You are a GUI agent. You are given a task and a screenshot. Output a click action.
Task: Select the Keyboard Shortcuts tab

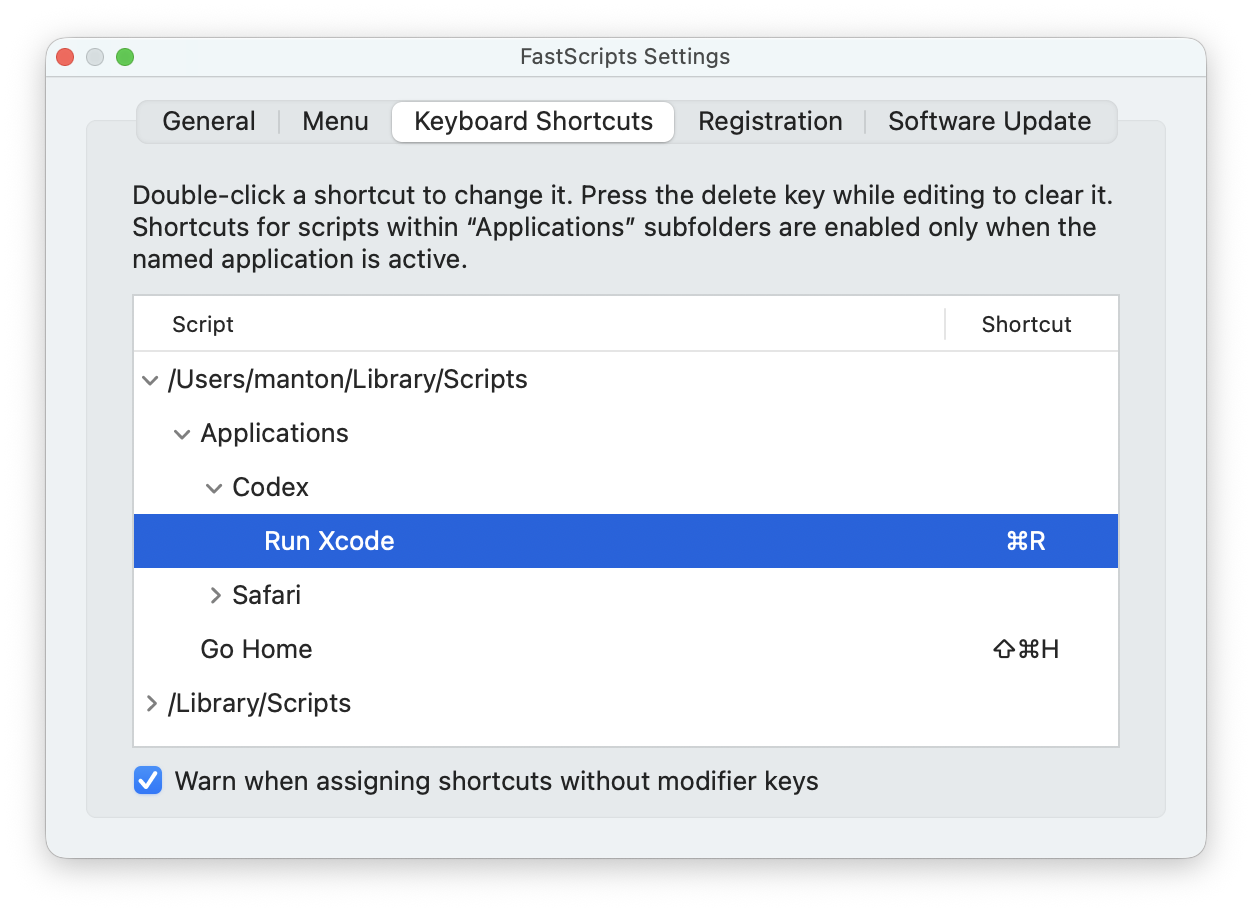(x=532, y=121)
